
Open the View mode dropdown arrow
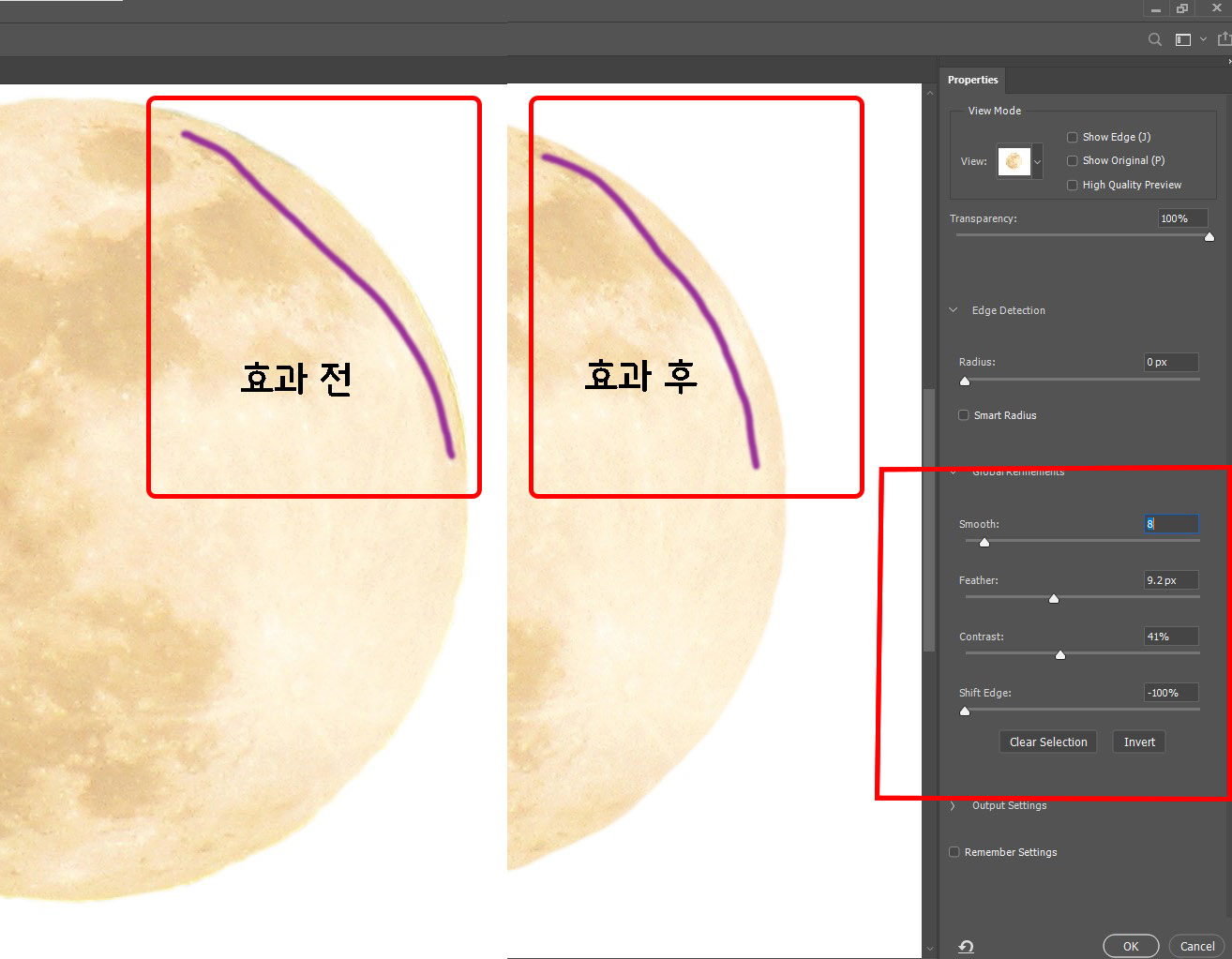click(x=1037, y=161)
